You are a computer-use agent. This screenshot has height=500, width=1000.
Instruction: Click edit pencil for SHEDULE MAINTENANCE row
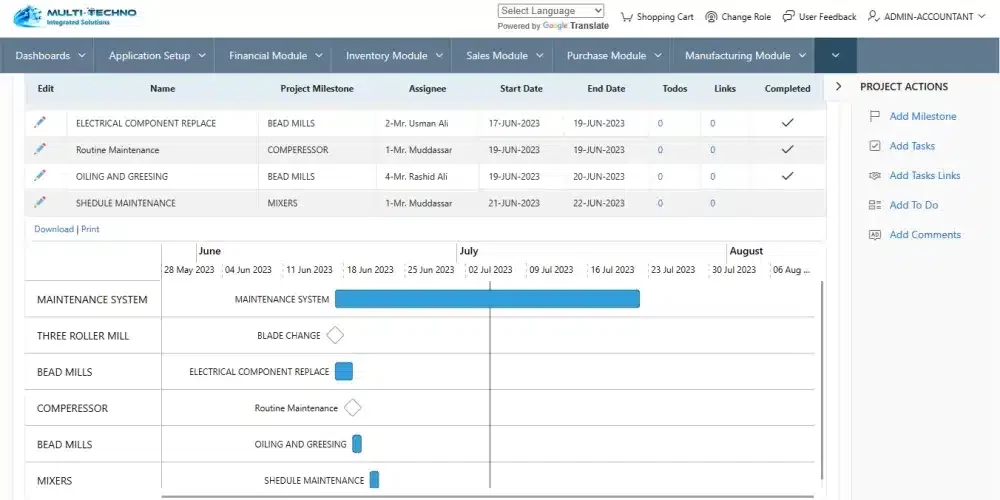point(40,202)
